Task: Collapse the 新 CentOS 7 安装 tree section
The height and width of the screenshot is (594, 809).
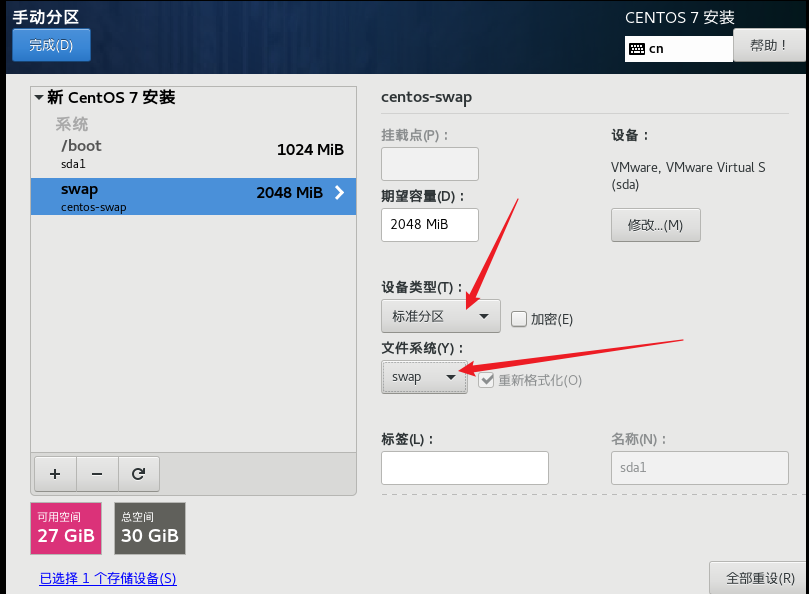Action: [x=39, y=97]
